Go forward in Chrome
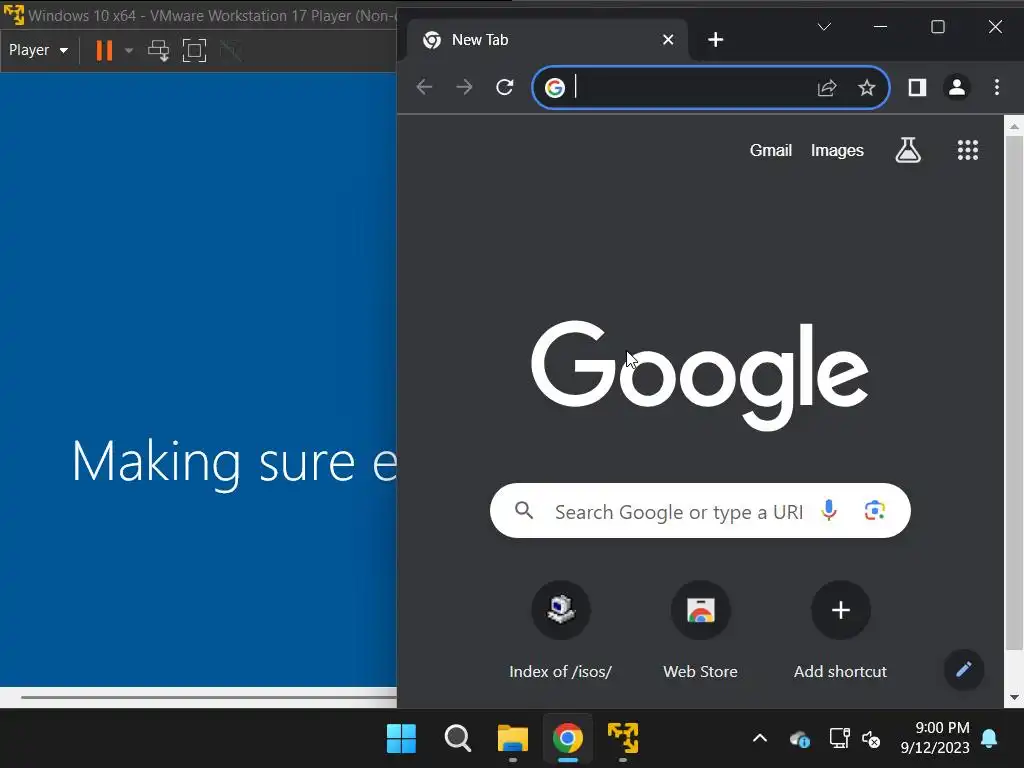Image resolution: width=1024 pixels, height=768 pixels. click(x=464, y=87)
